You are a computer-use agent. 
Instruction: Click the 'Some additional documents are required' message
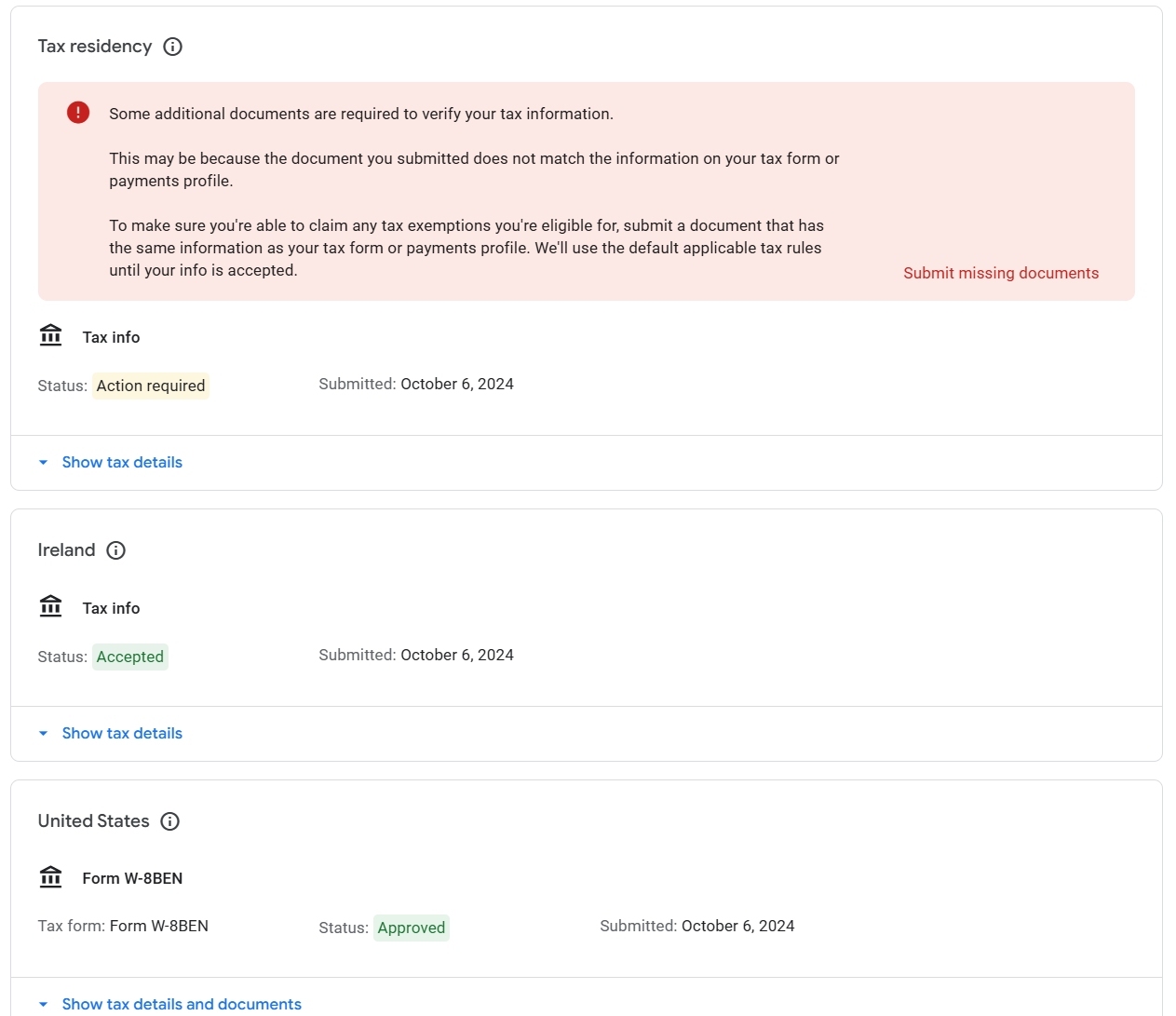tap(361, 114)
